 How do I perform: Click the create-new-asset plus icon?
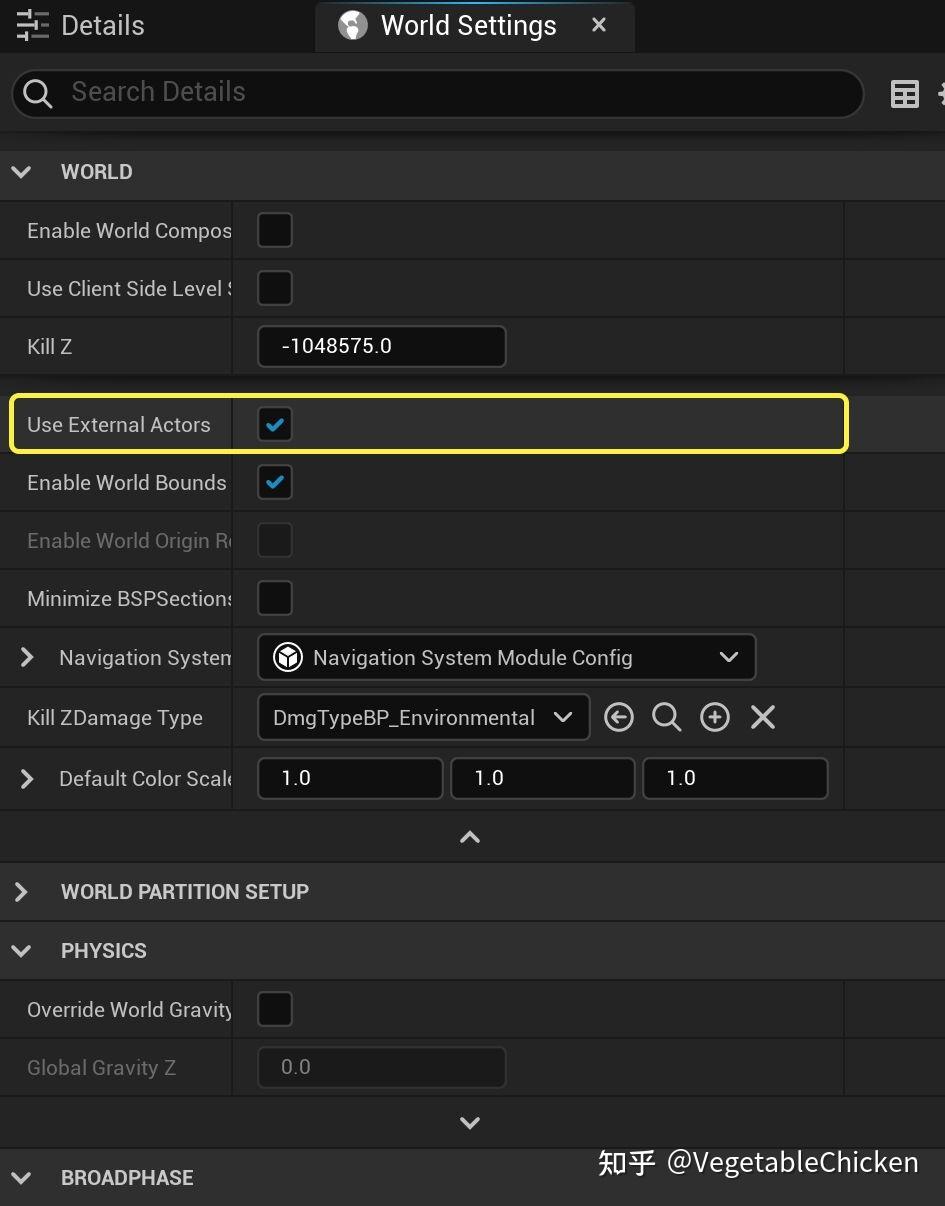click(x=714, y=717)
